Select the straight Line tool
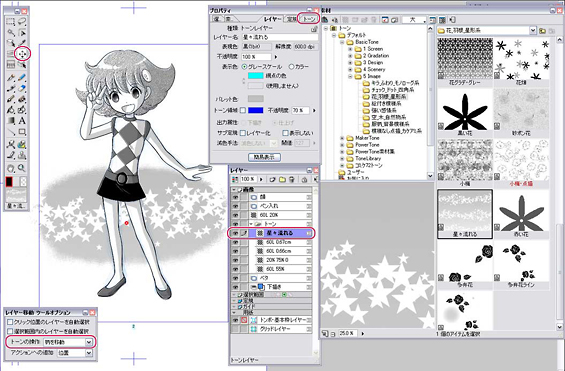Image resolution: width=565 pixels, height=371 pixels. [x=11, y=132]
